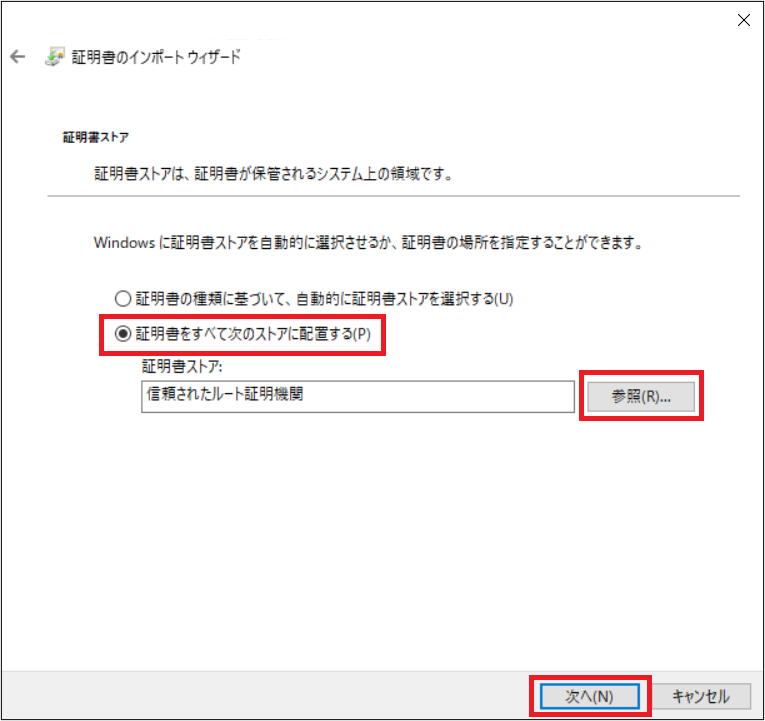
Task: Click inside the 証明書ストア text field
Action: click(x=450, y=396)
